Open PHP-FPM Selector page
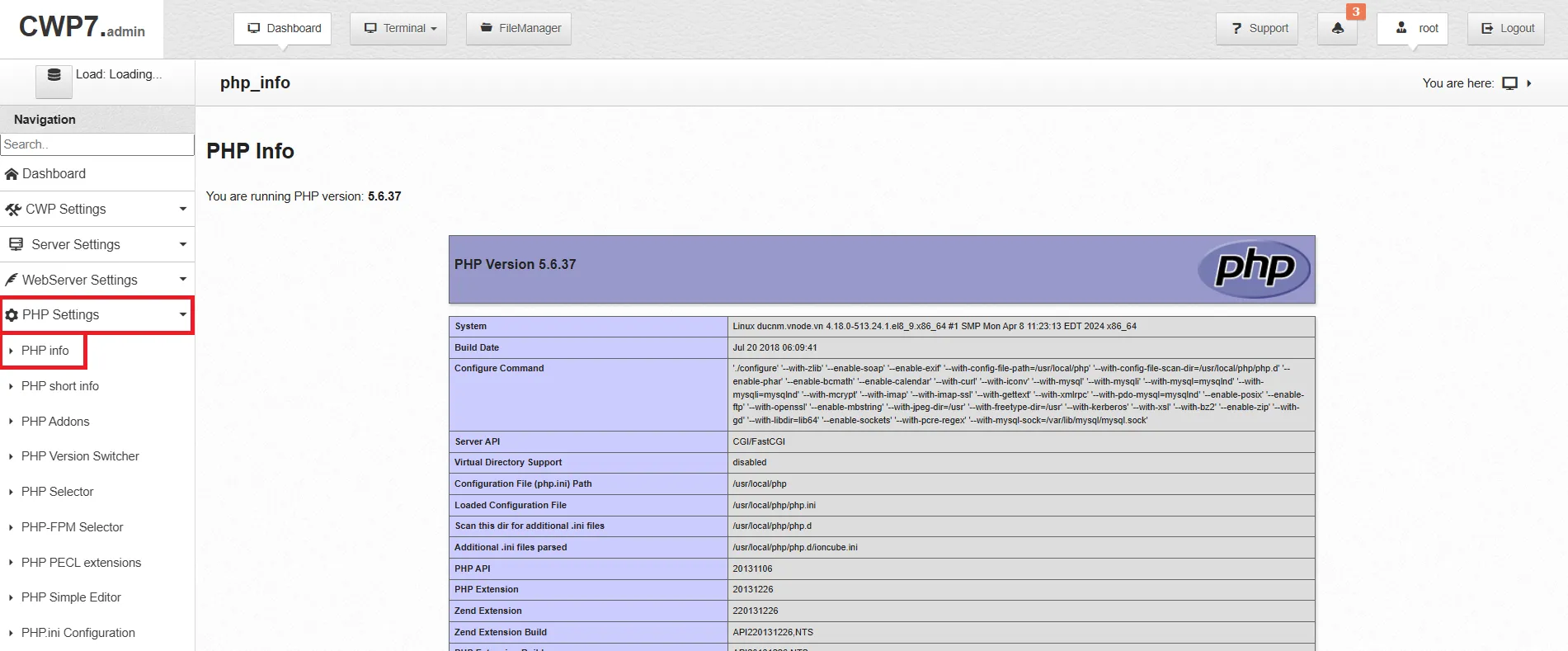The height and width of the screenshot is (651, 1568). click(x=72, y=527)
